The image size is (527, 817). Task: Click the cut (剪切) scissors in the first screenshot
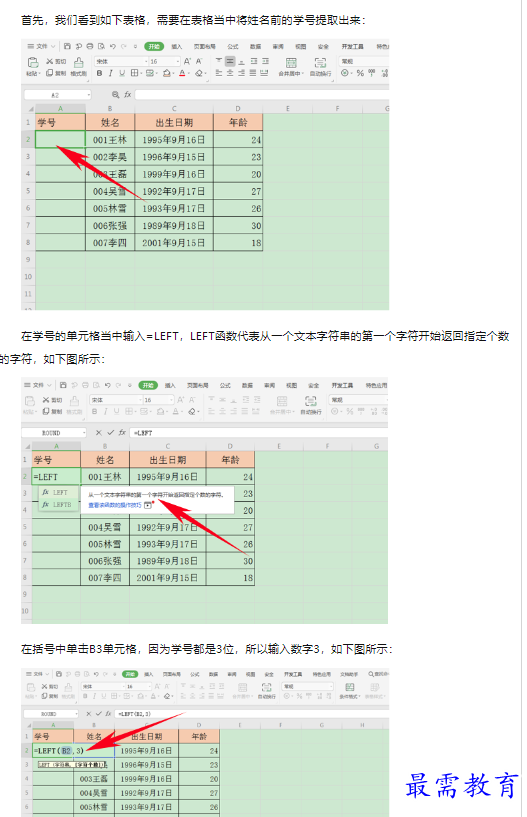tap(50, 61)
